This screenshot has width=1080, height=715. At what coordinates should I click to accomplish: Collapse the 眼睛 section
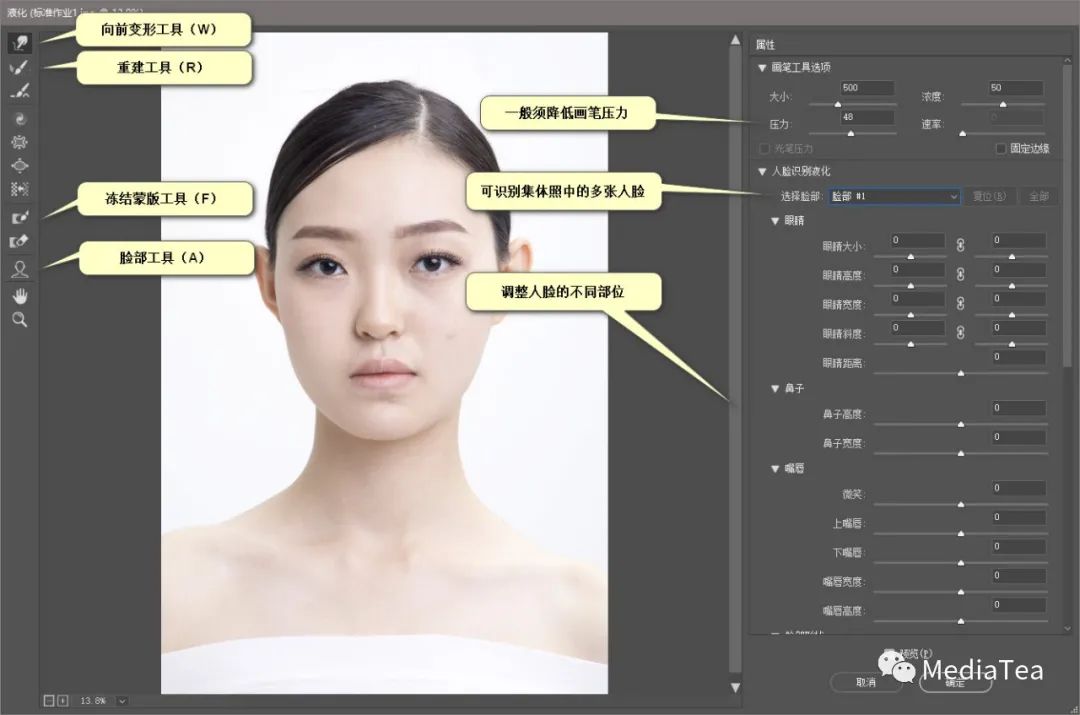pyautogui.click(x=775, y=221)
